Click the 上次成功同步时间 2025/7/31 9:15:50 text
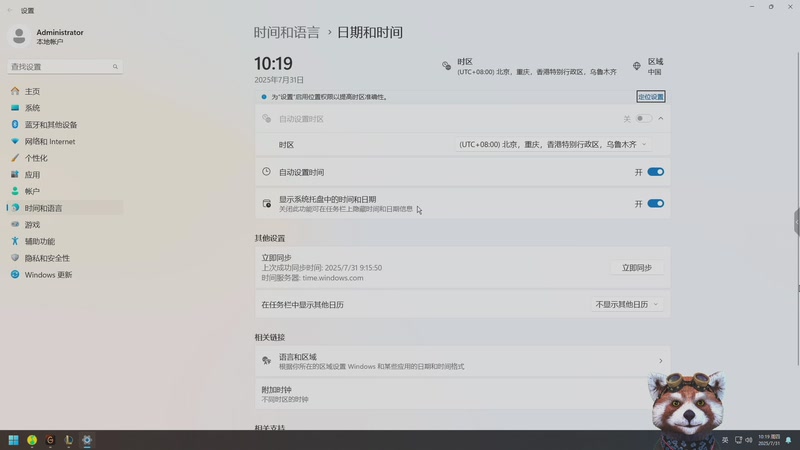 click(x=321, y=268)
